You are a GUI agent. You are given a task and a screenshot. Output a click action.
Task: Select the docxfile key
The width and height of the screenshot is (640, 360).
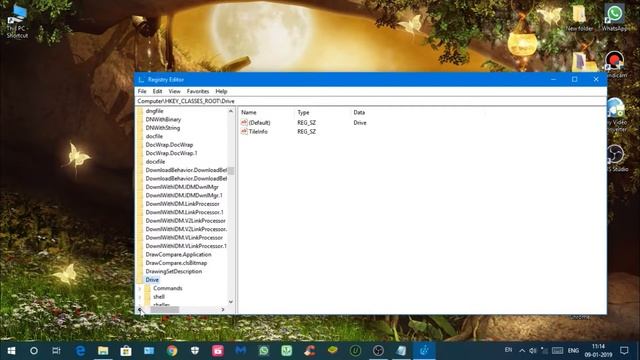click(x=156, y=162)
